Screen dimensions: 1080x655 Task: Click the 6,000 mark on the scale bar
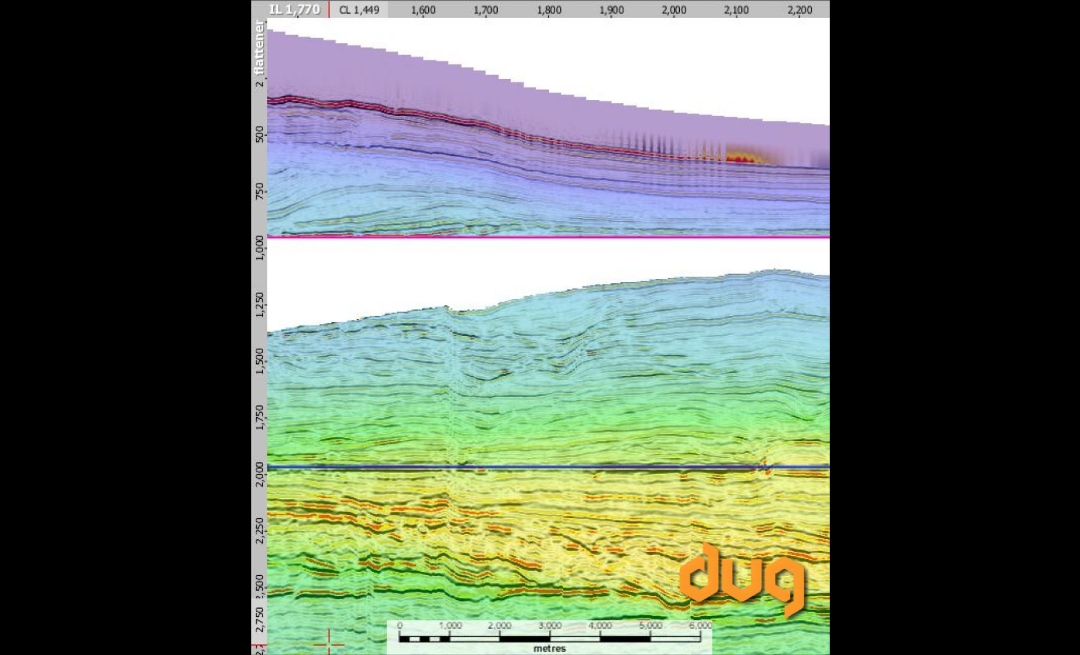(700, 625)
